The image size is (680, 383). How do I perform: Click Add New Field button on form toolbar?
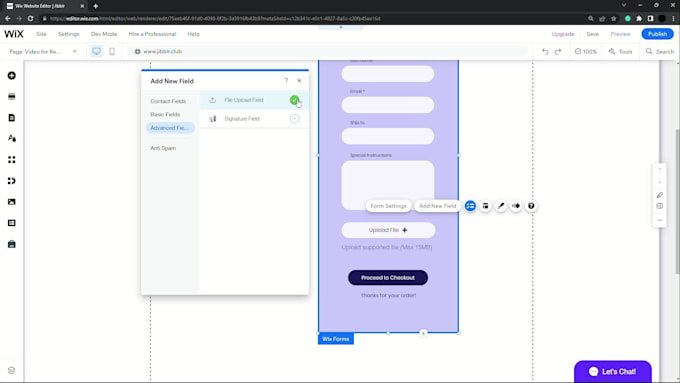coord(438,206)
